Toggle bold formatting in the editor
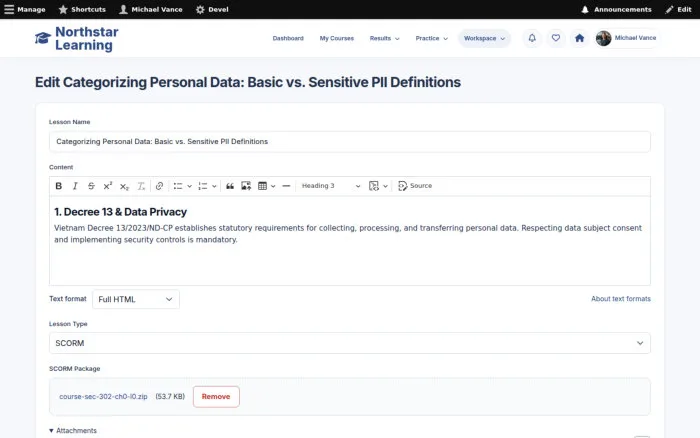 [58, 186]
